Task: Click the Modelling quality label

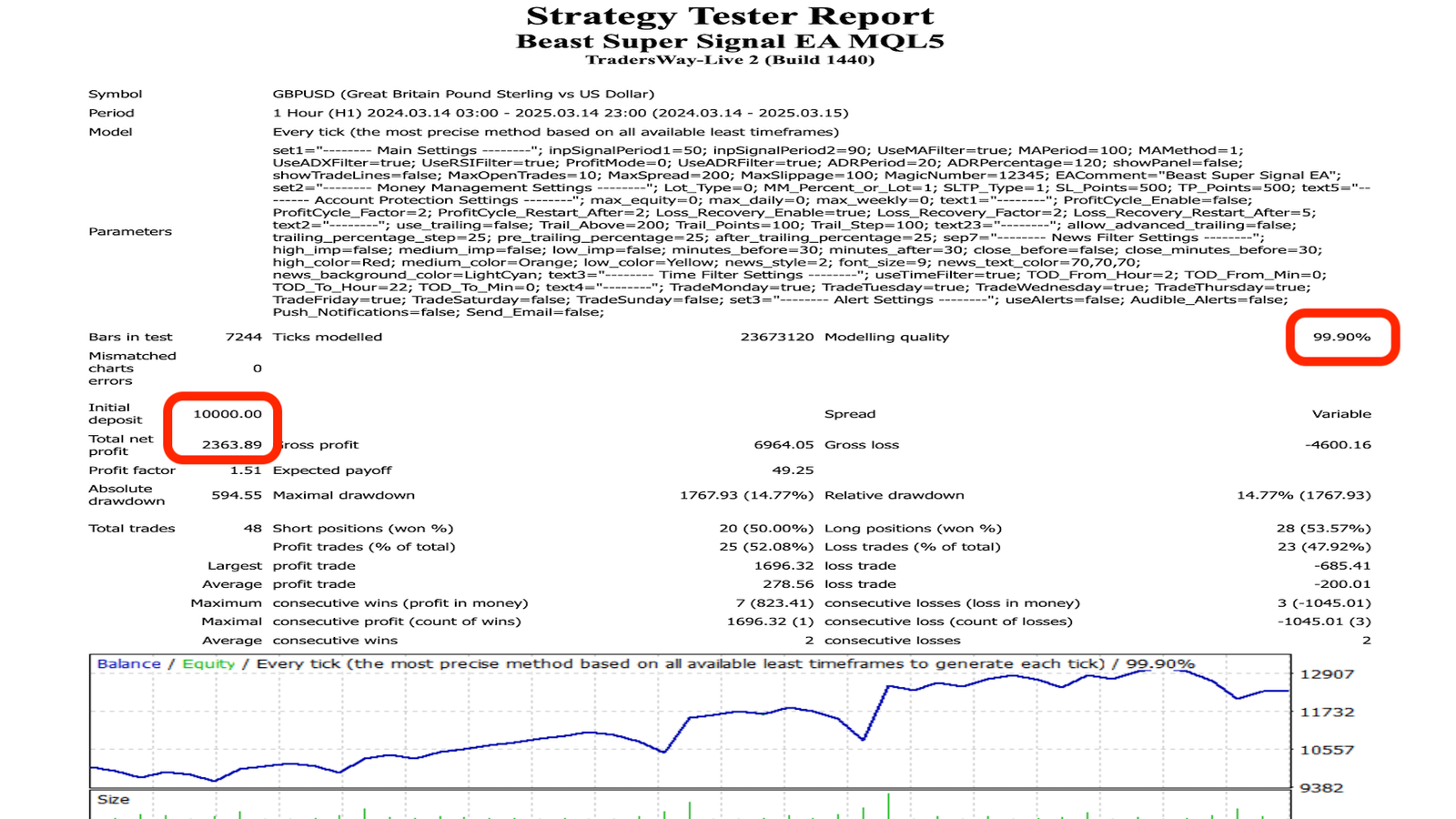Action: pyautogui.click(x=886, y=337)
